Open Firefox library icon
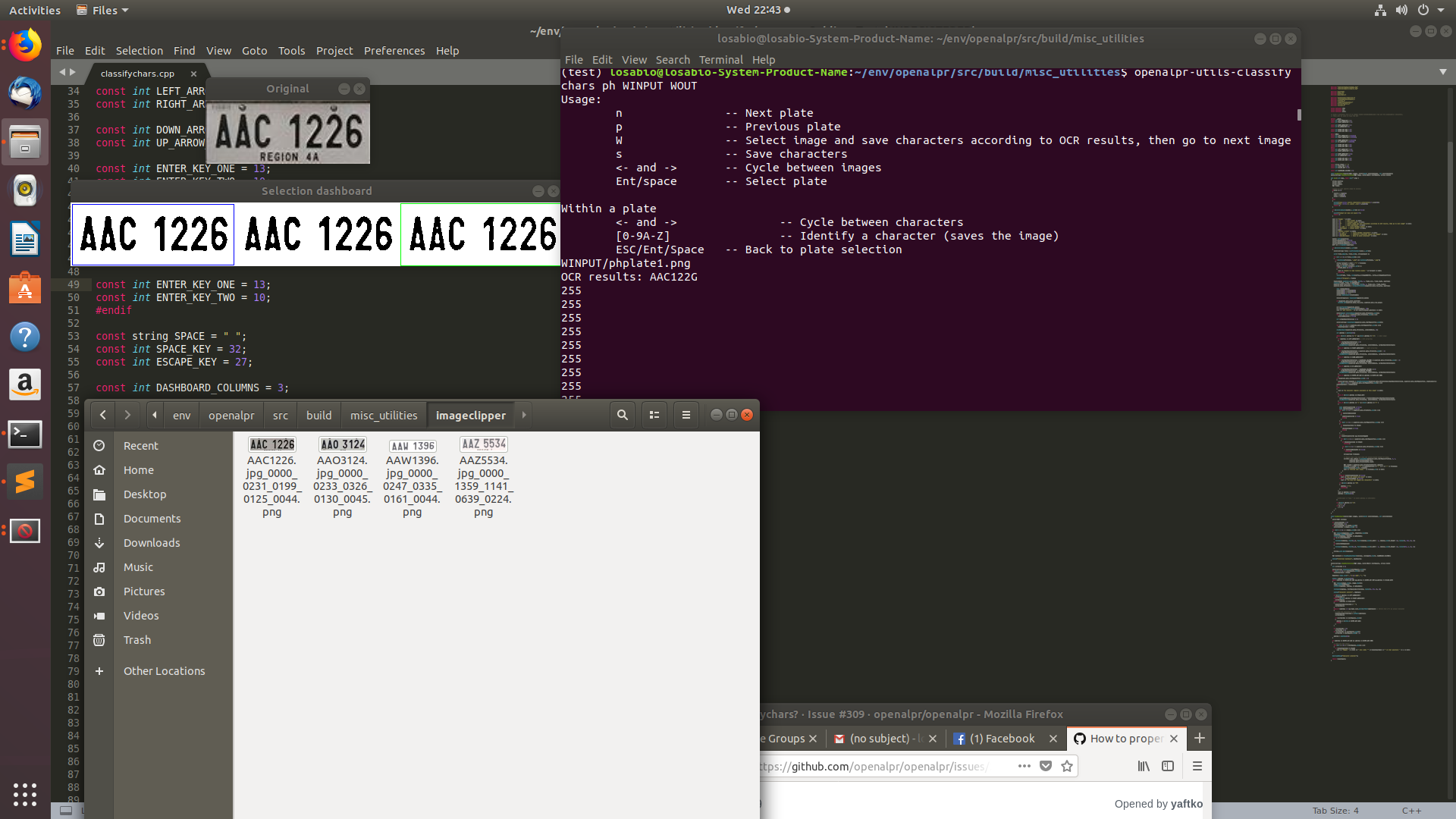This screenshot has width=1456, height=819. pyautogui.click(x=1144, y=766)
